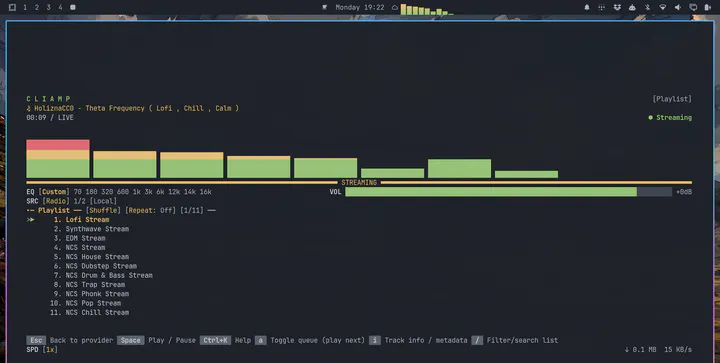Adjust the green VOL volume bar
This screenshot has height=363, width=720.
(508, 192)
